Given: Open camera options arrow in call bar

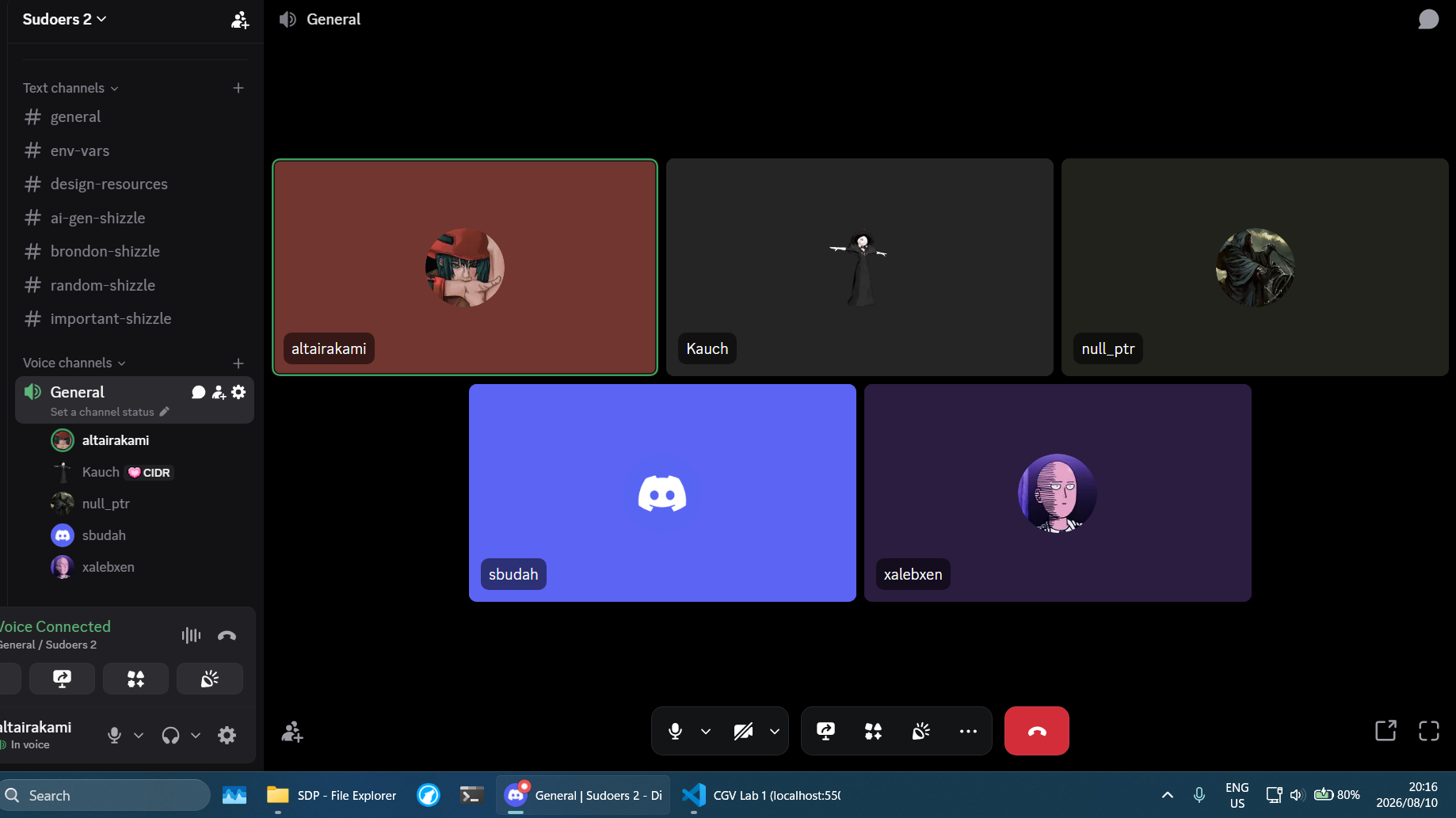Looking at the screenshot, I should tap(774, 731).
